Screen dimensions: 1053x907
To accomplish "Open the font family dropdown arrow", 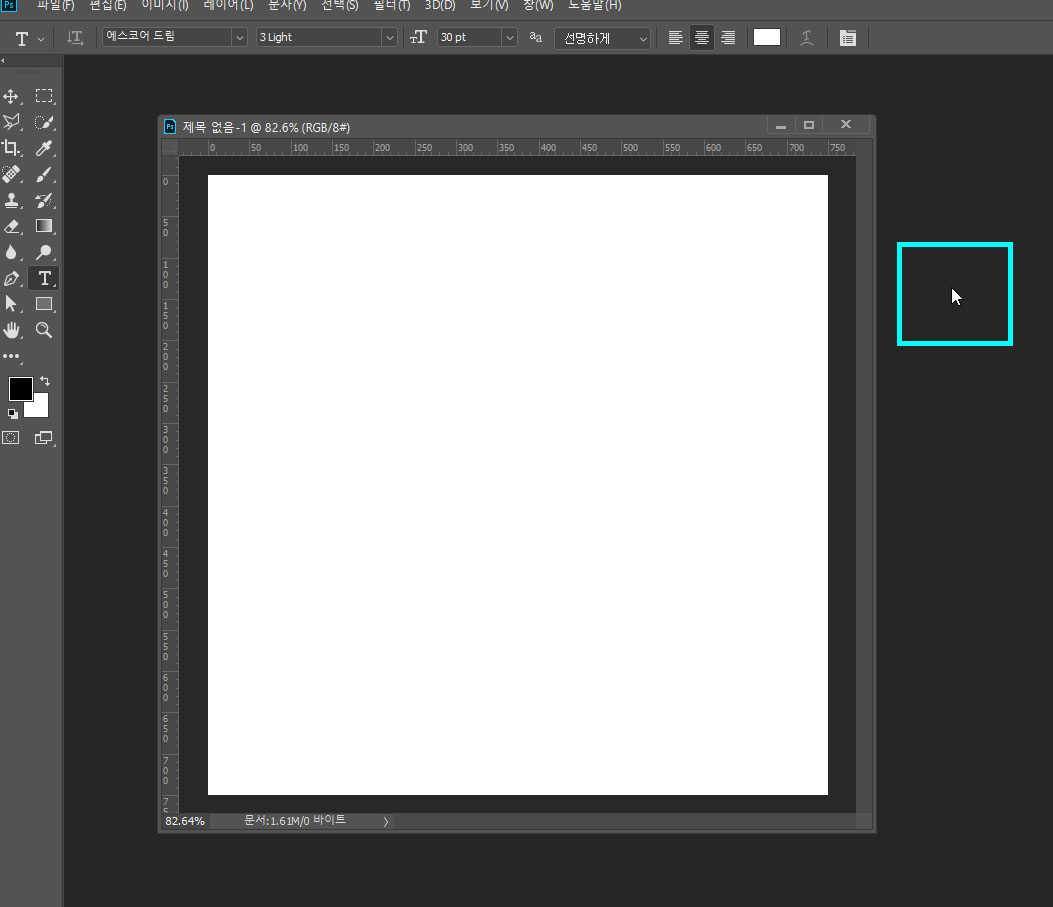I will 240,38.
